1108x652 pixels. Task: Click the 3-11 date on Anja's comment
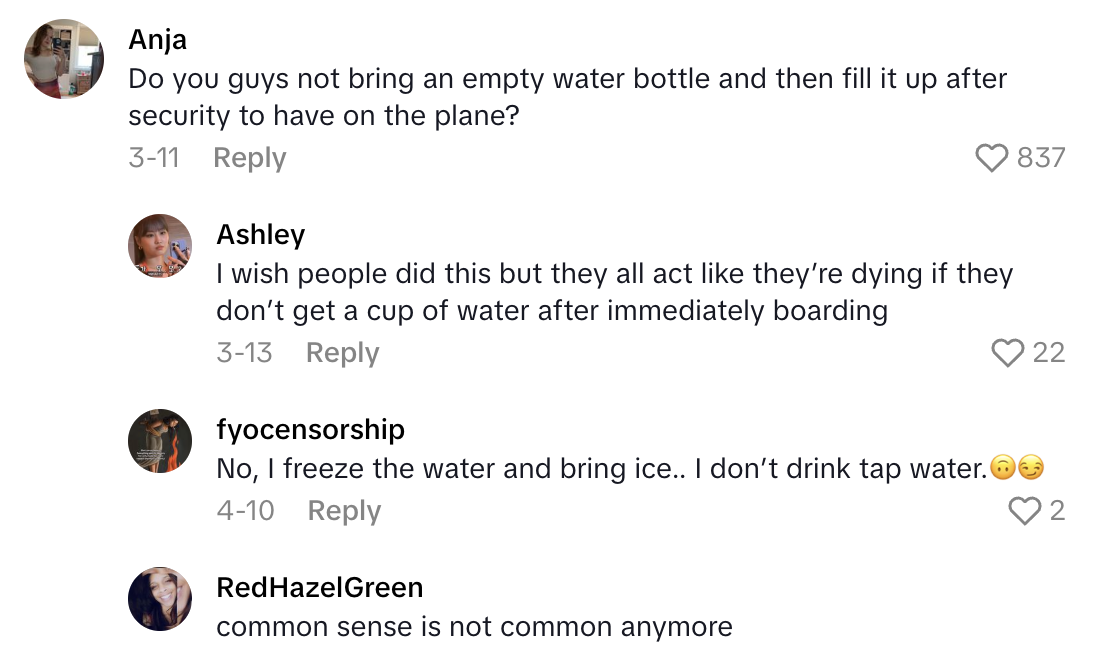tap(154, 158)
